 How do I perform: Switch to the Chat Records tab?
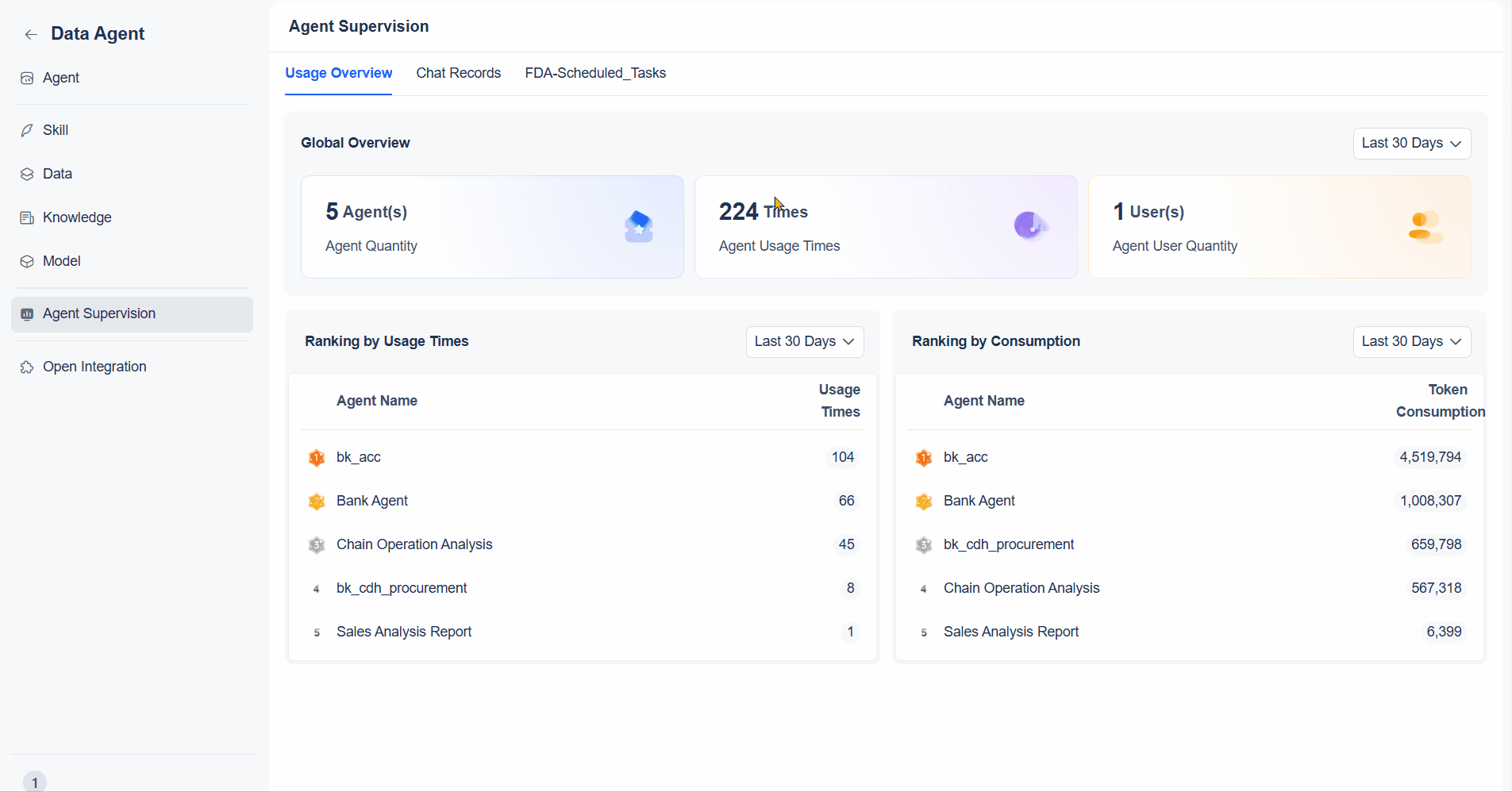(458, 73)
